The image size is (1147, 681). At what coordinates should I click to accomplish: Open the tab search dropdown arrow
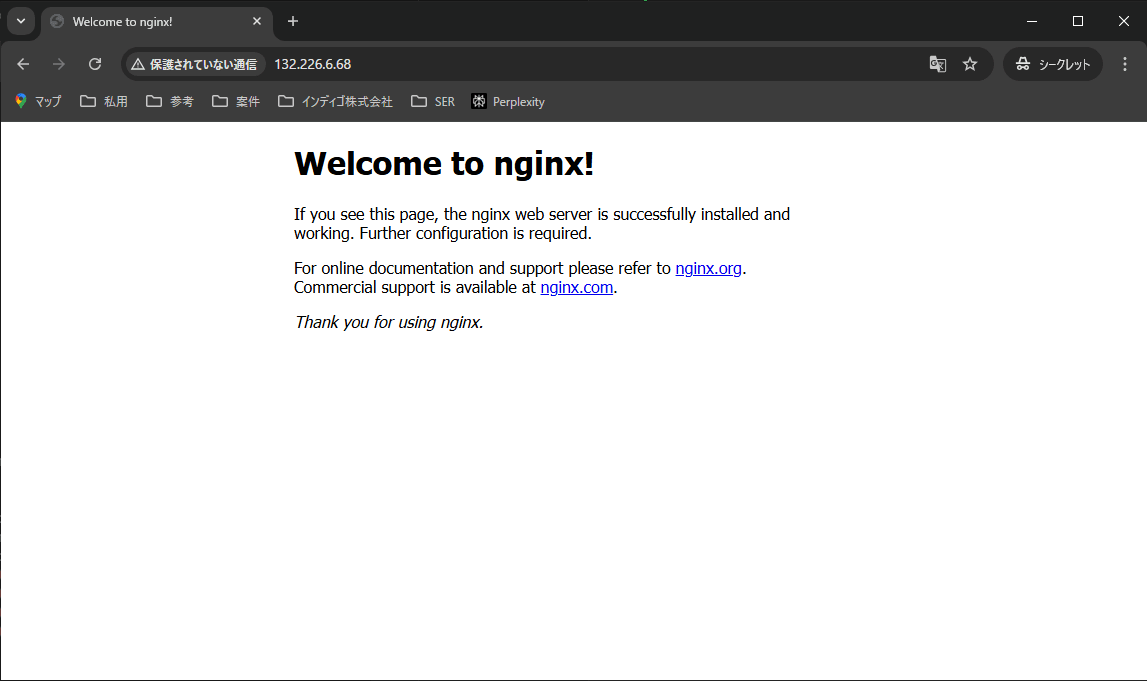pyautogui.click(x=20, y=21)
